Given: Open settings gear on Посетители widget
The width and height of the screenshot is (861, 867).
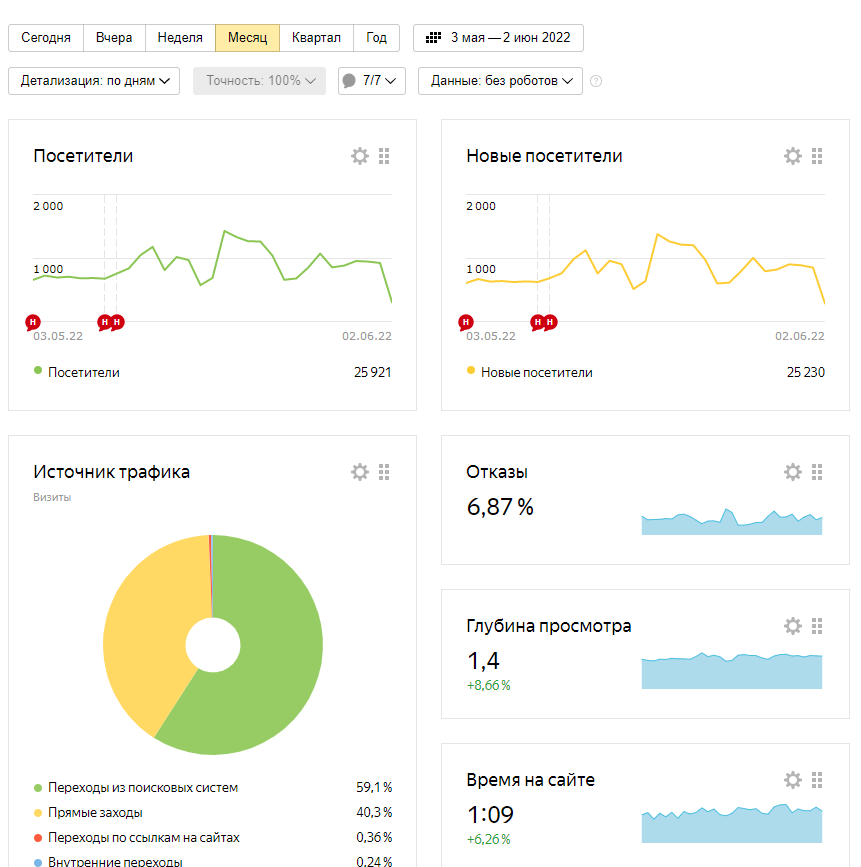Looking at the screenshot, I should [x=360, y=156].
